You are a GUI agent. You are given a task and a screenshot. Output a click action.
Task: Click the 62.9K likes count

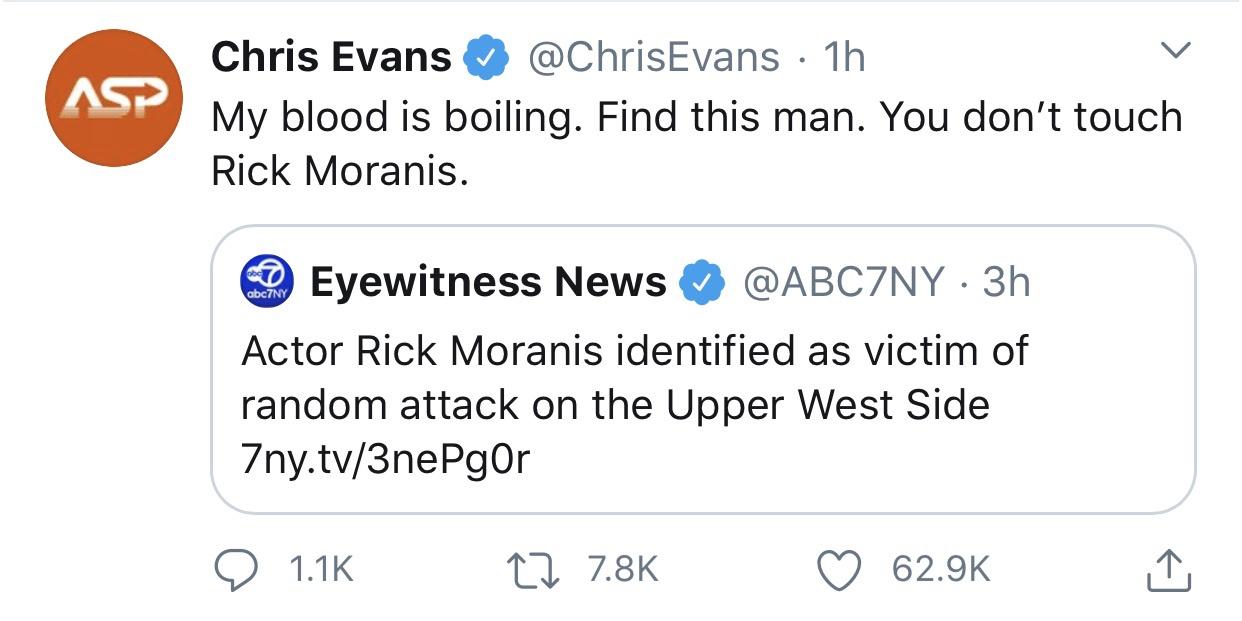pyautogui.click(x=940, y=569)
